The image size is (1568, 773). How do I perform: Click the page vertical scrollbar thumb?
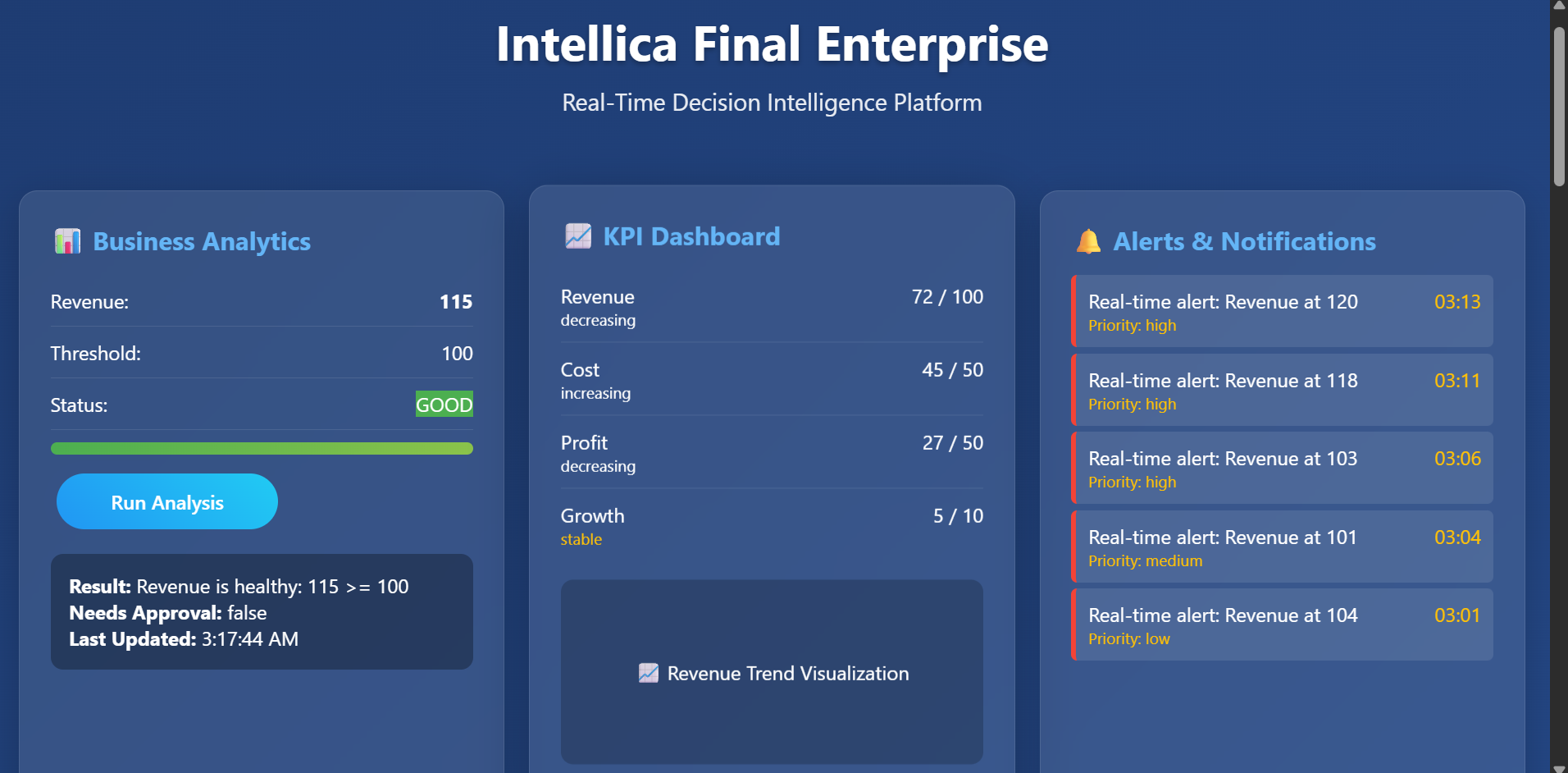(x=1559, y=107)
